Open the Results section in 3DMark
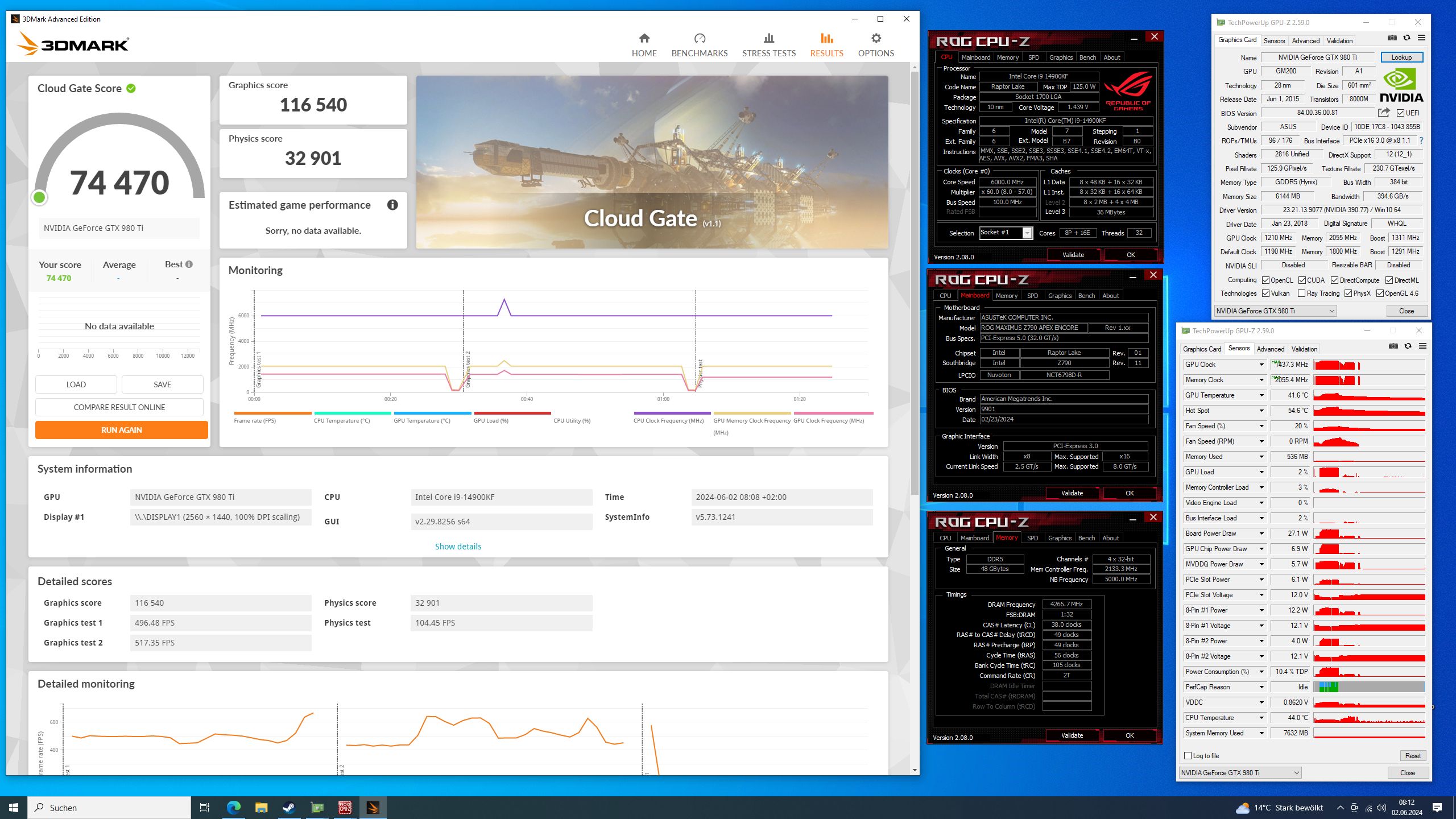 tap(826, 45)
